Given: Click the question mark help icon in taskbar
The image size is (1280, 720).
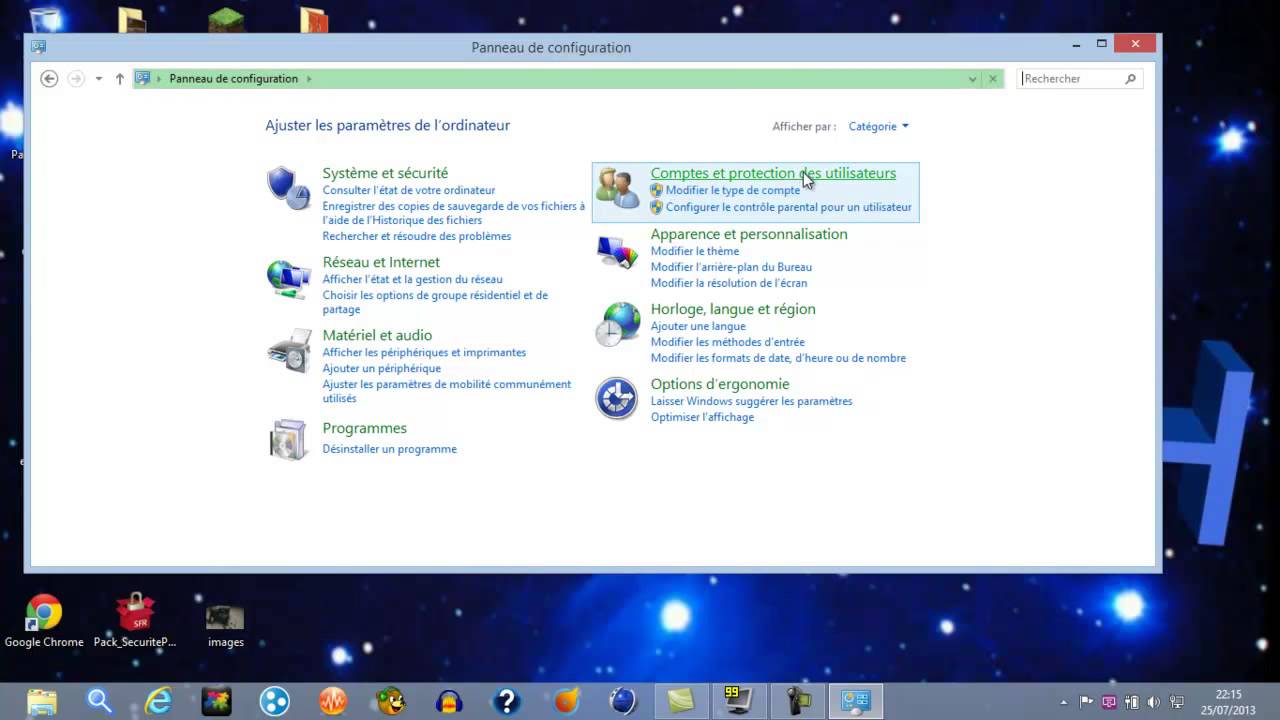Looking at the screenshot, I should 507,701.
